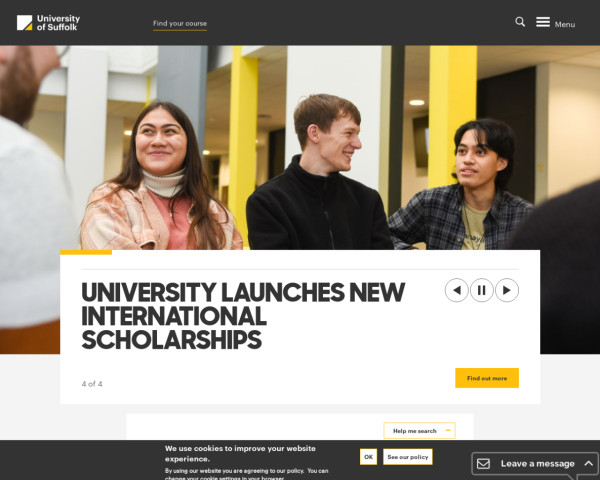The height and width of the screenshot is (480, 600).
Task: Open the See our policy button
Action: [x=408, y=457]
